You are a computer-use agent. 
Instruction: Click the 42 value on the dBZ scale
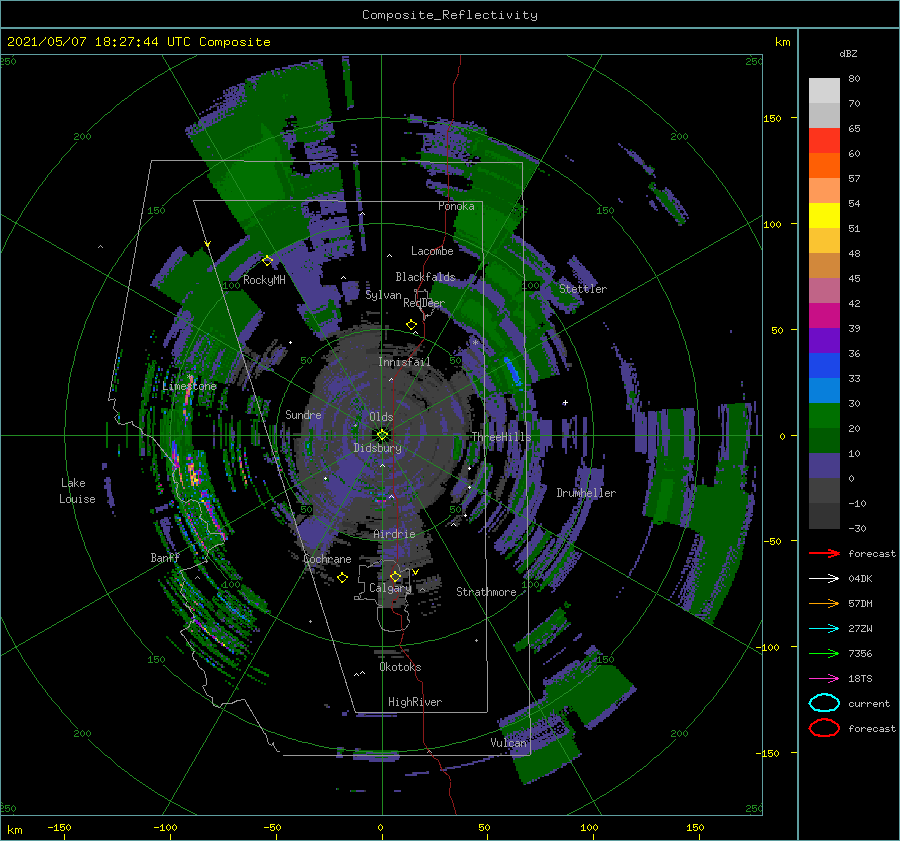coord(854,303)
